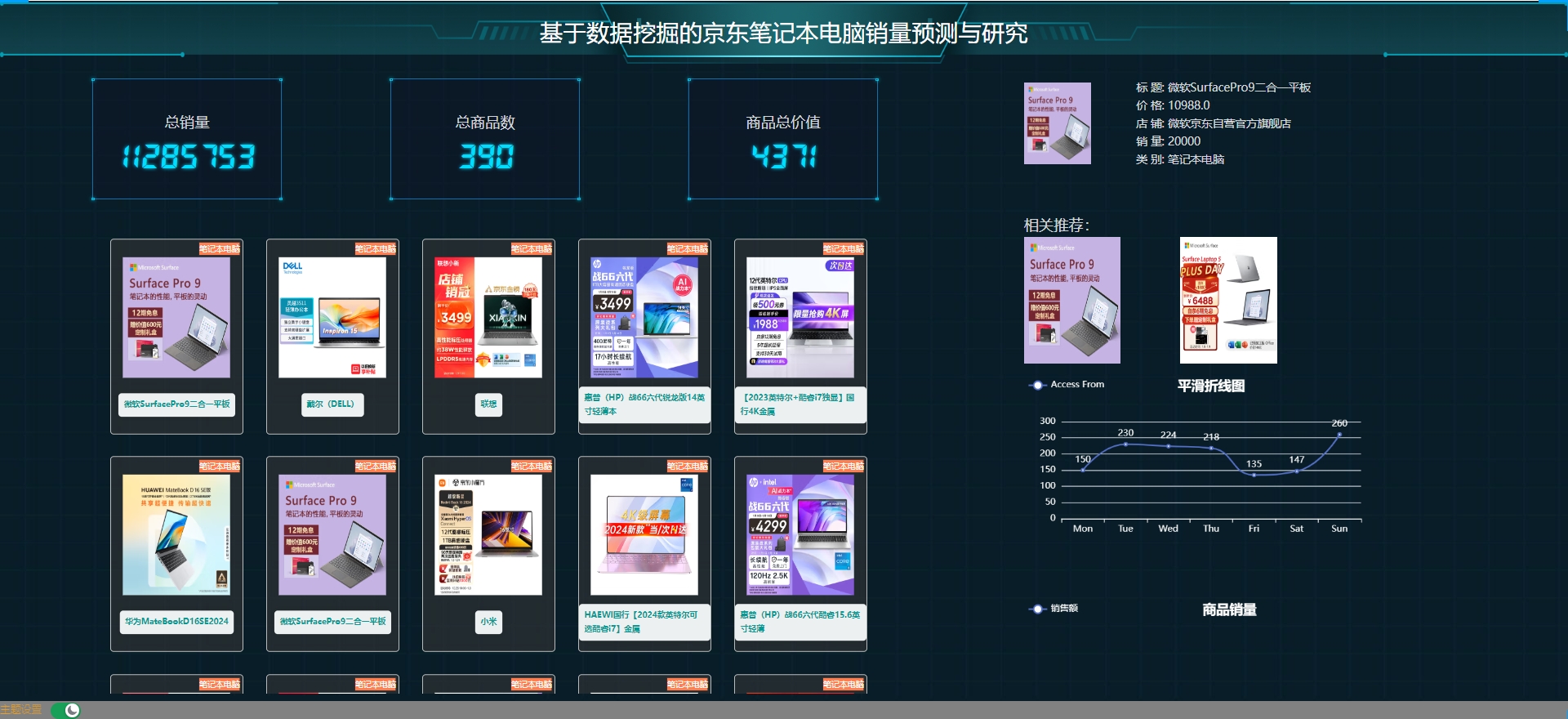Click the 小米 product name label
The image size is (1568, 719).
(488, 622)
